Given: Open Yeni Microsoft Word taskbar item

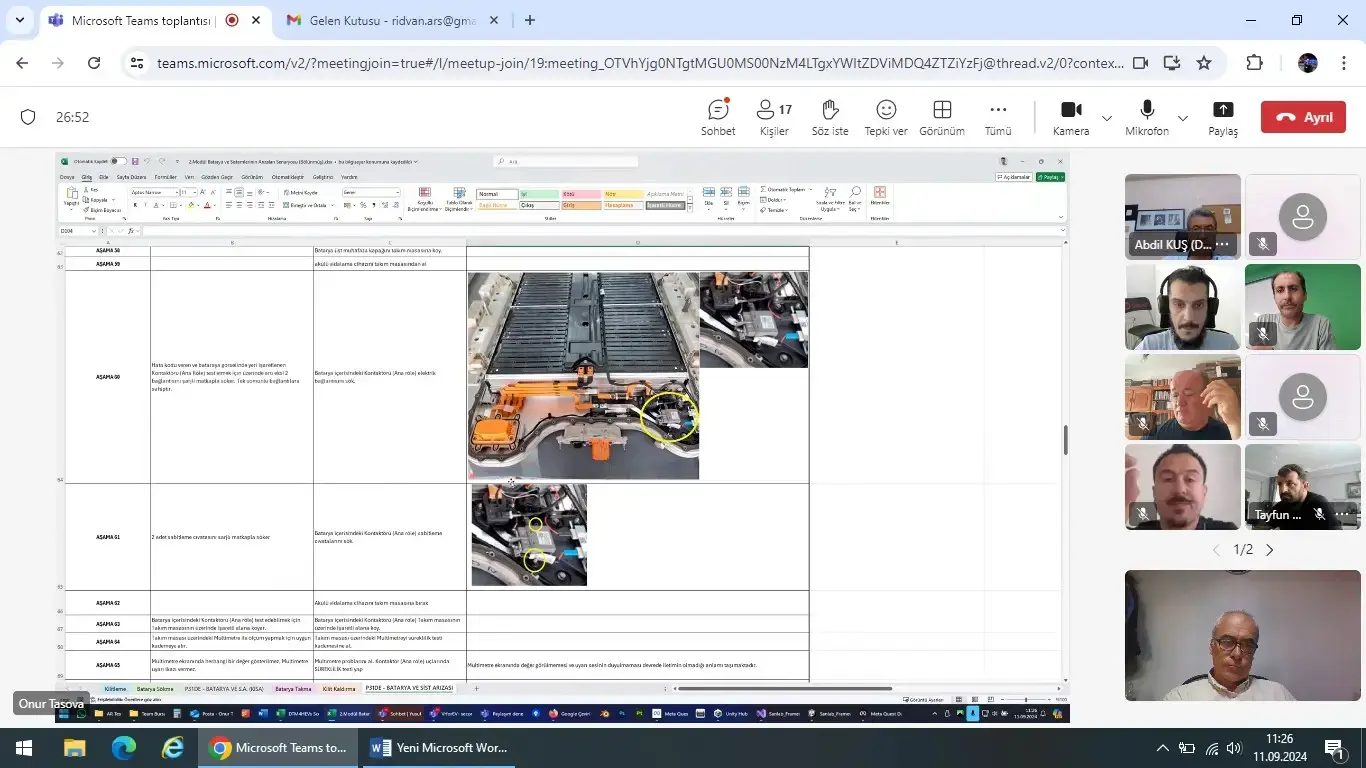Looking at the screenshot, I should click(440, 748).
